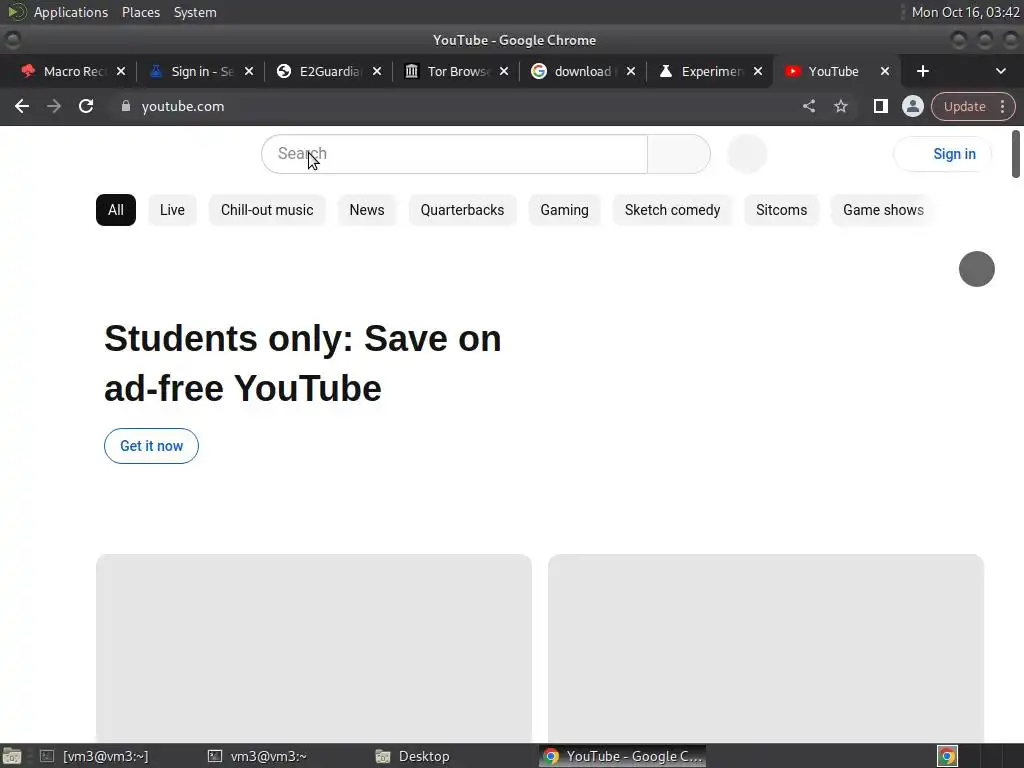Open the Chrome profile avatar
Image resolution: width=1024 pixels, height=768 pixels.
pyautogui.click(x=912, y=106)
